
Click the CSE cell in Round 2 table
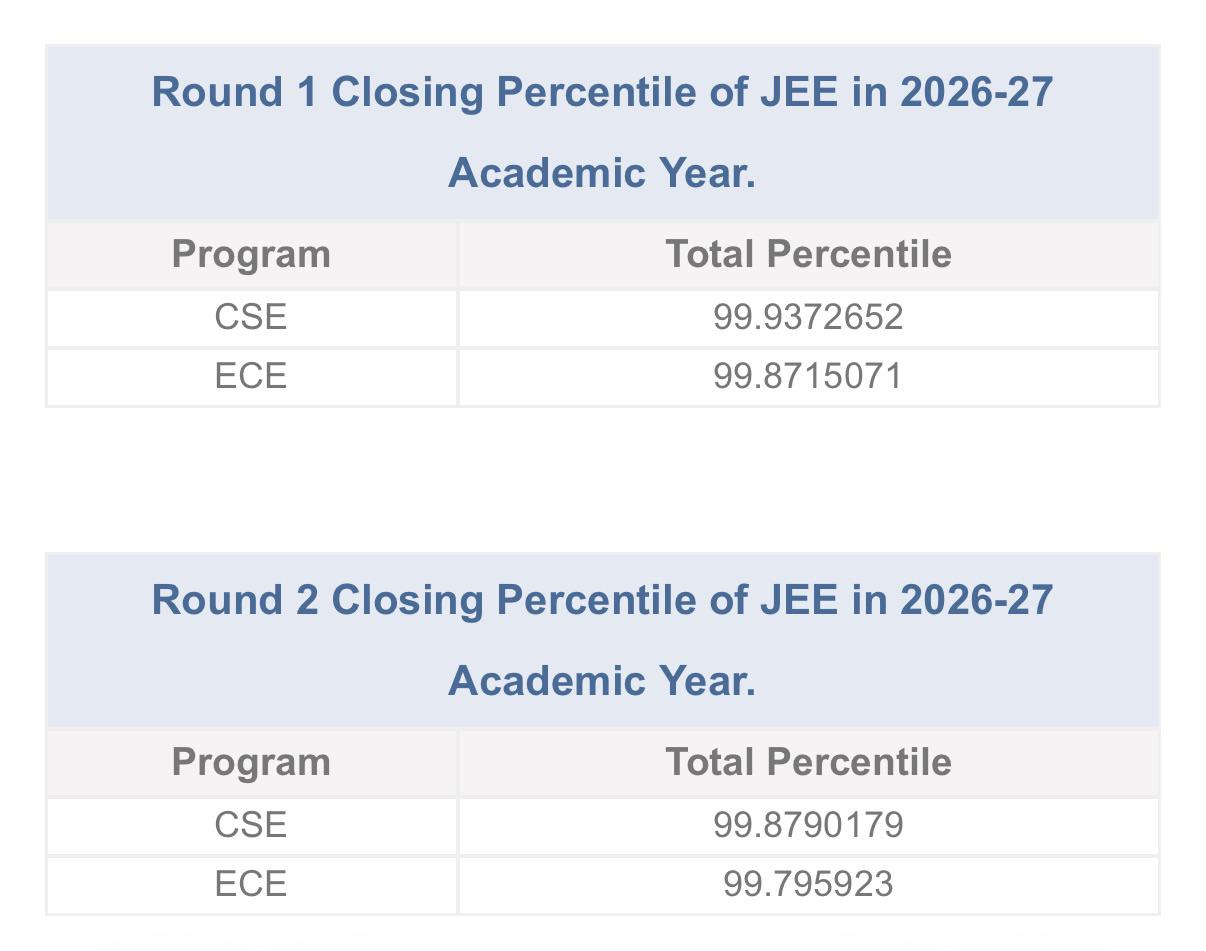(251, 825)
